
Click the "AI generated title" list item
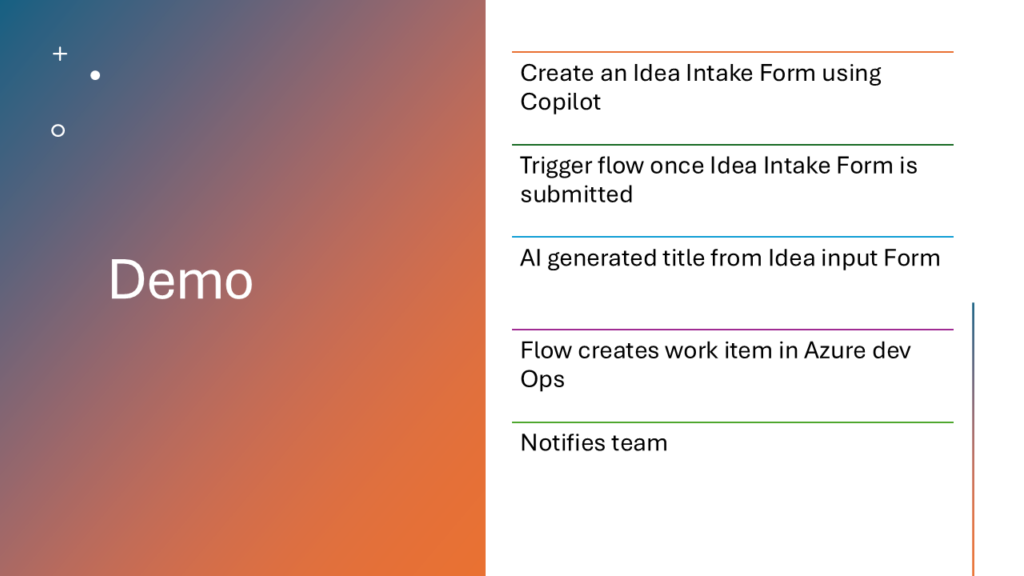tap(730, 258)
